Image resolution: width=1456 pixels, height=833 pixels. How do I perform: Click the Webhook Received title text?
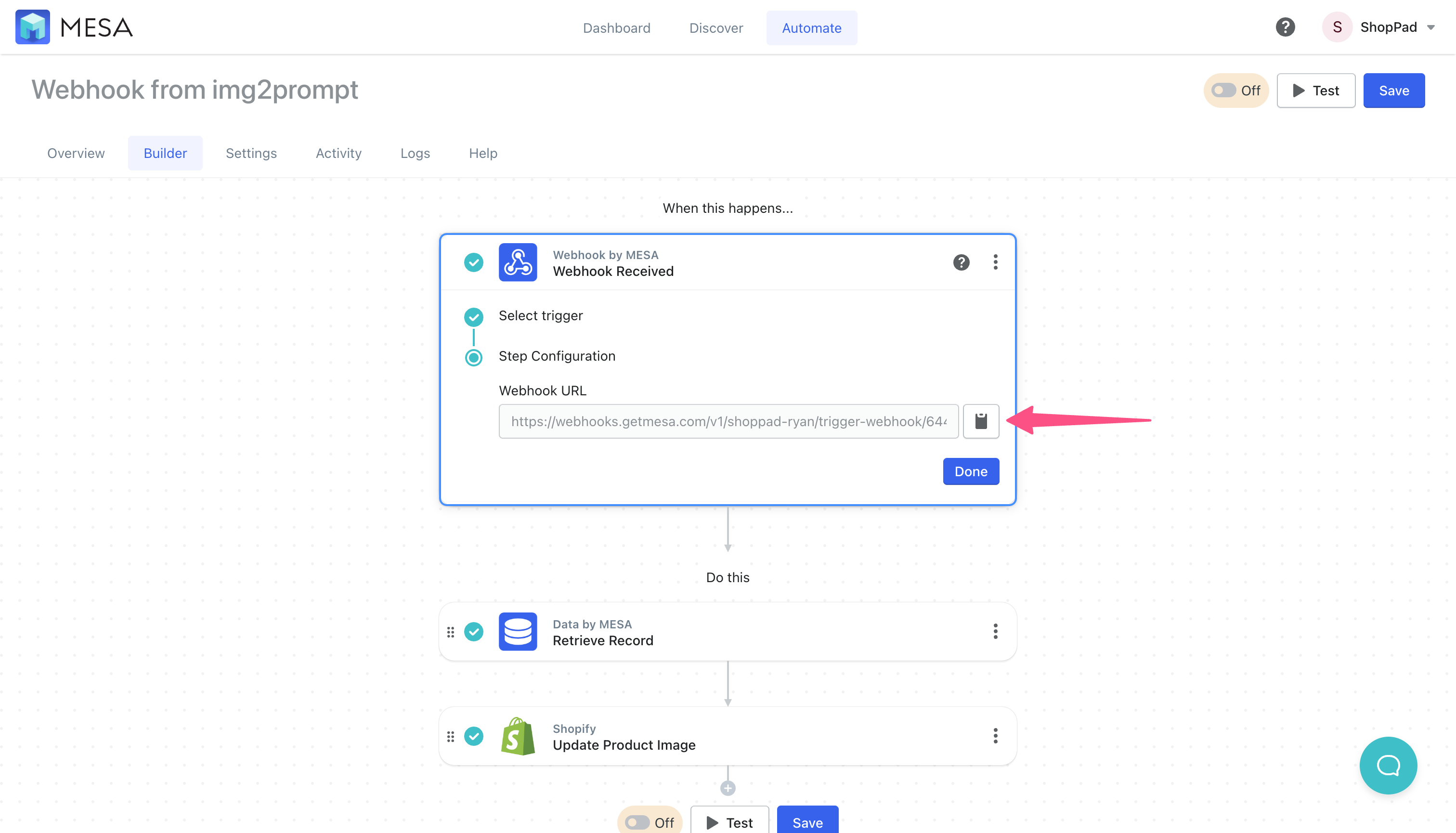point(613,271)
